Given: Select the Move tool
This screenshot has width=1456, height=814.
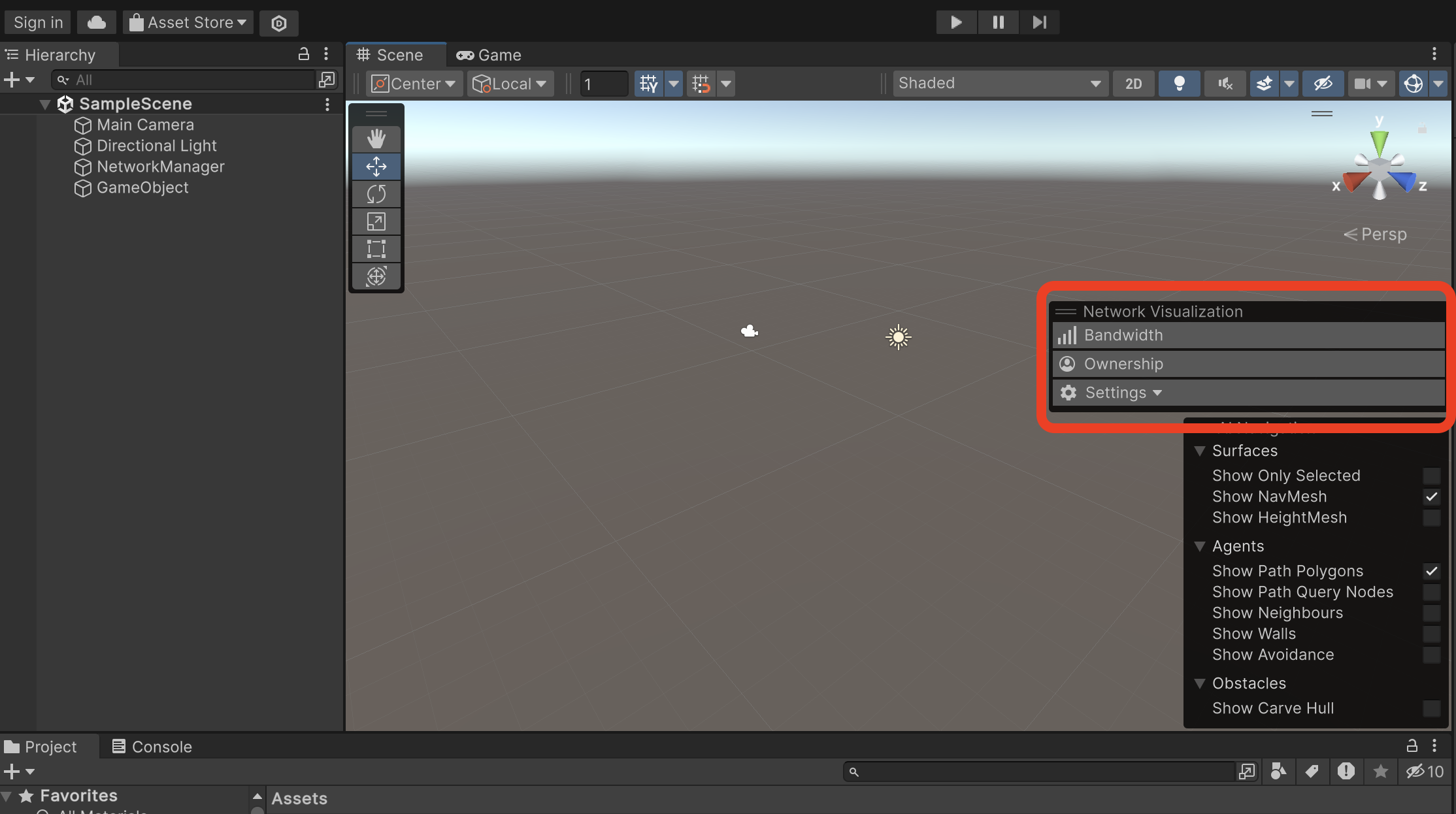Looking at the screenshot, I should [376, 167].
